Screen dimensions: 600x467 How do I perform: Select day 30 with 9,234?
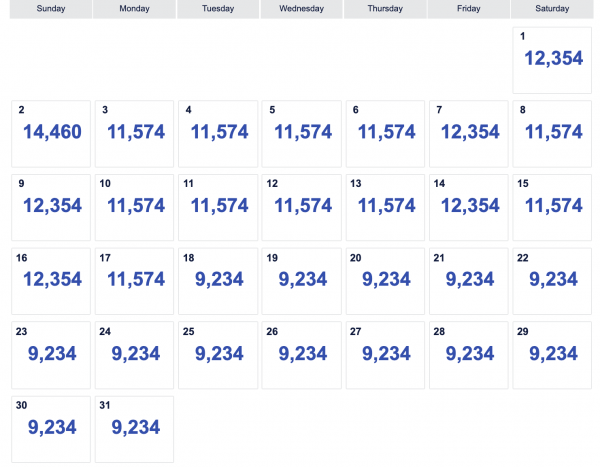pos(51,428)
